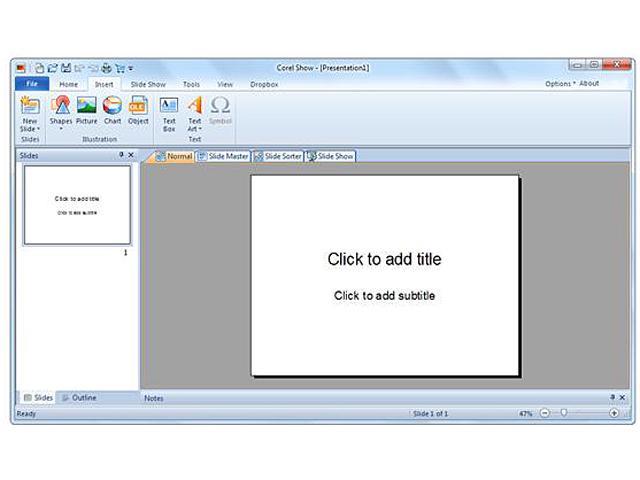Switch to Slide Sorter view tab
Screen dimensions: 640x480
point(277,157)
